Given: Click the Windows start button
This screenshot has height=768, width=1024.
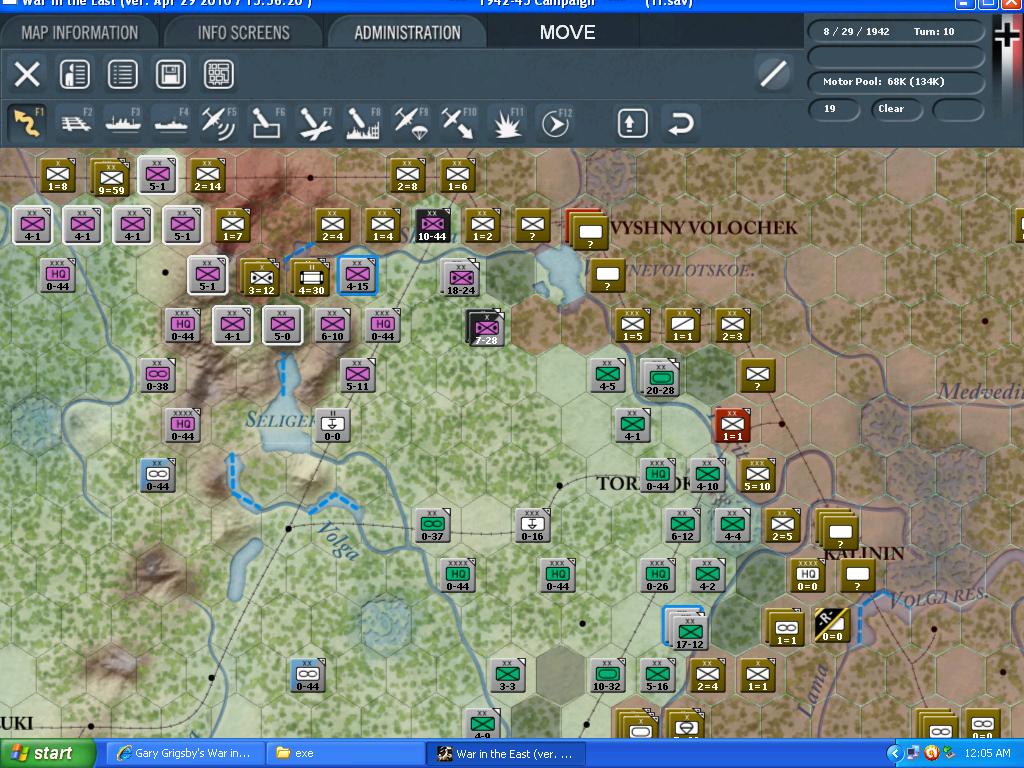Looking at the screenshot, I should [x=47, y=753].
